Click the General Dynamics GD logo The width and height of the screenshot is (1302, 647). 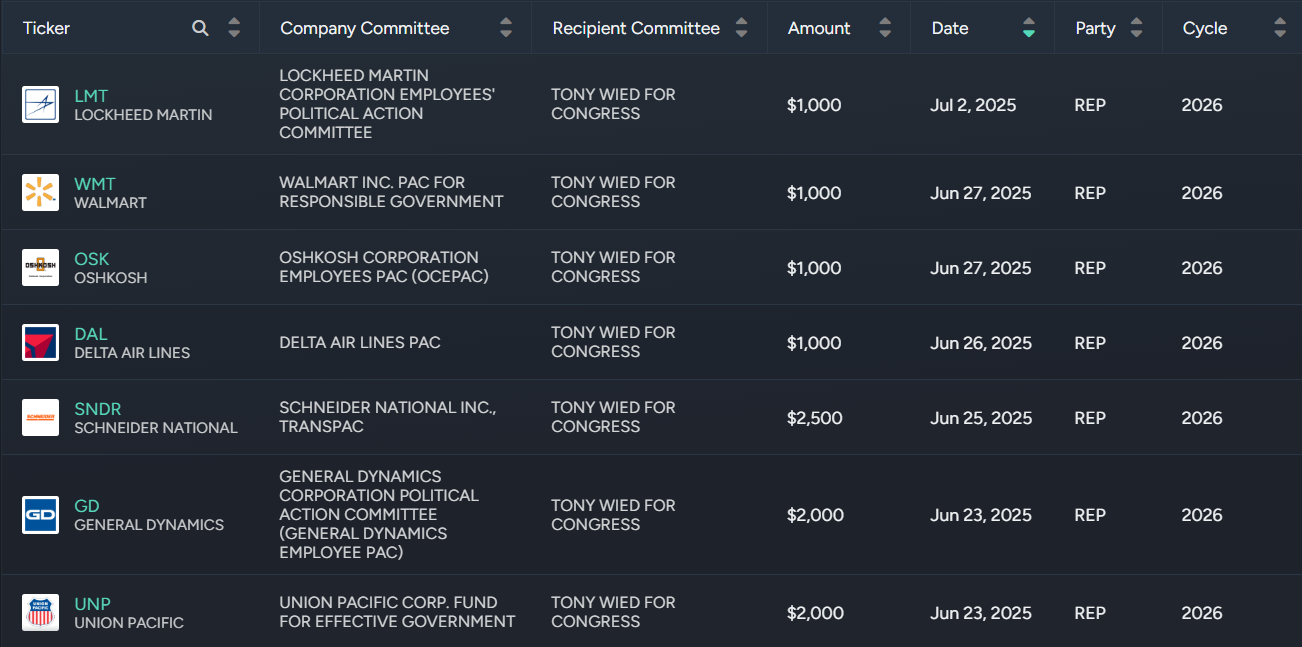click(41, 515)
